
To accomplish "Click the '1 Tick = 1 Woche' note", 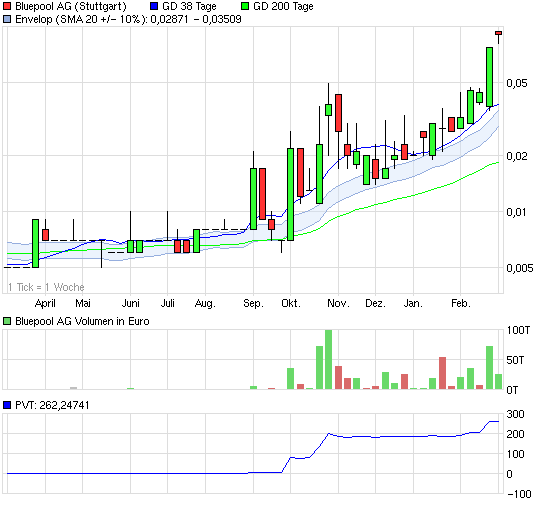I will click(46, 287).
